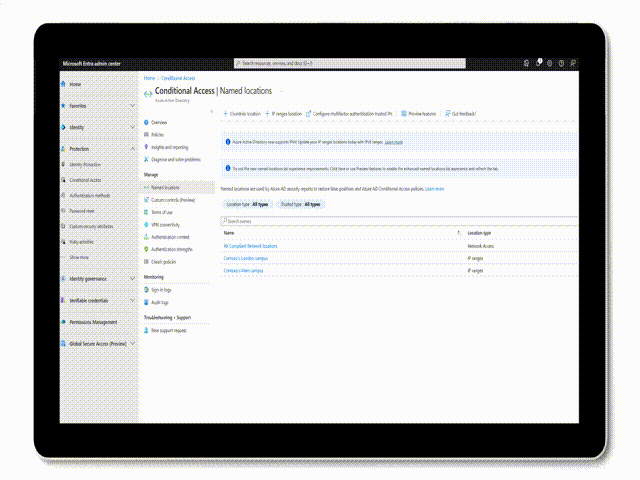Click the Password reset icon

[63, 211]
